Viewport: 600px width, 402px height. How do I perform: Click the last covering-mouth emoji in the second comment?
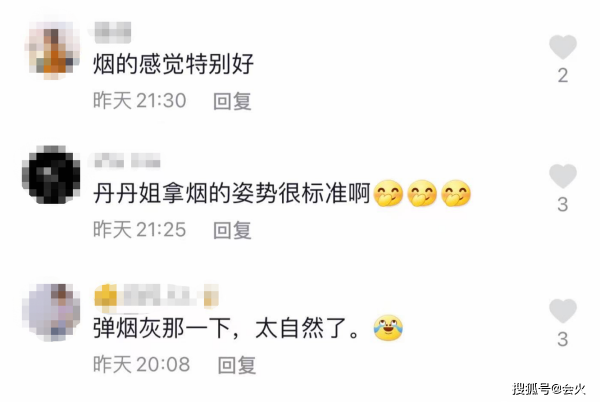[456, 193]
